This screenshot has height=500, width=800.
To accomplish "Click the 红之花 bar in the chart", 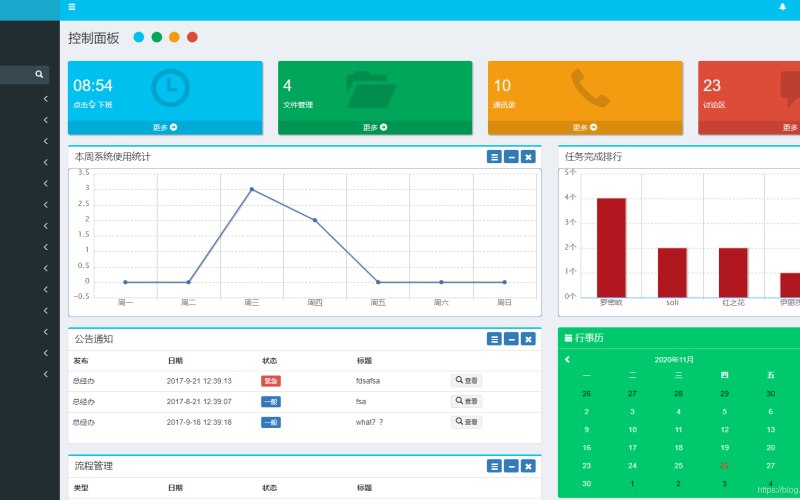I will pos(733,273).
